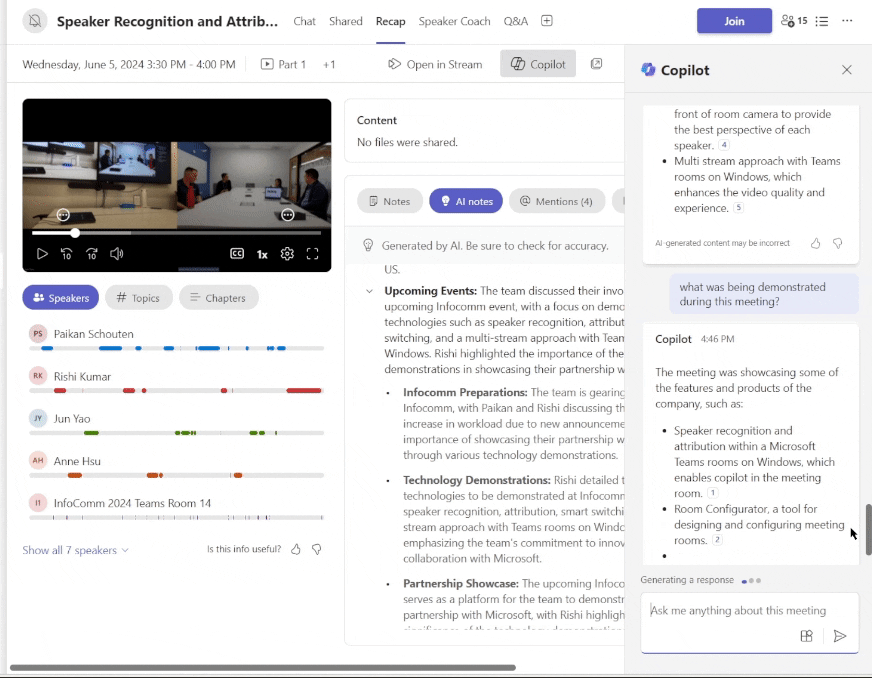Like the Copilot response with thumbs up
Viewport: 872px width, 678px height.
click(x=815, y=243)
